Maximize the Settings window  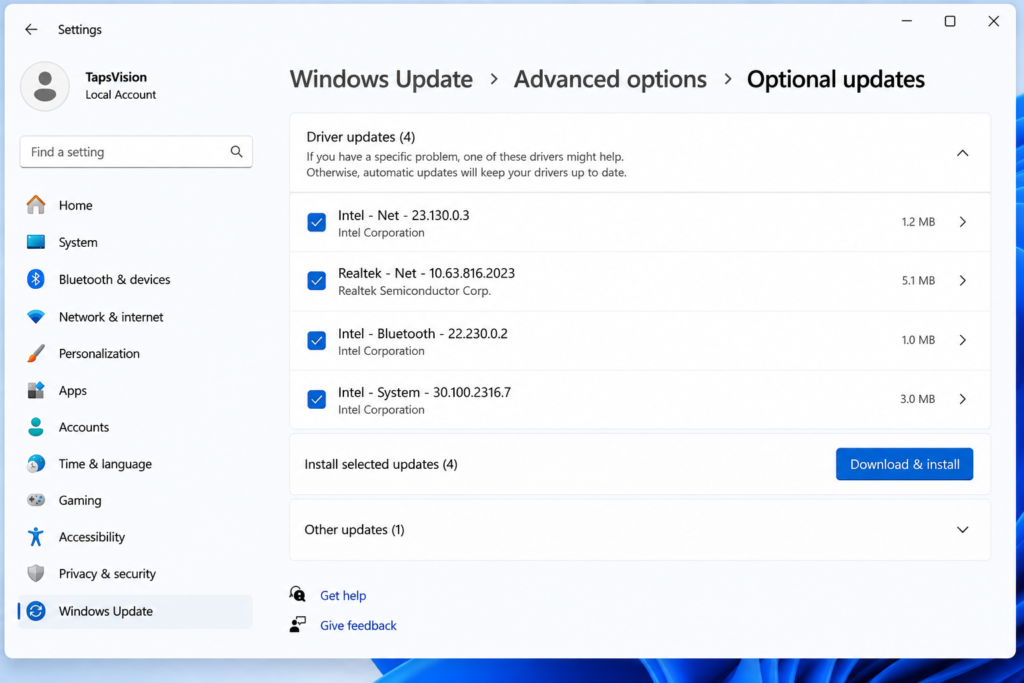tap(950, 22)
